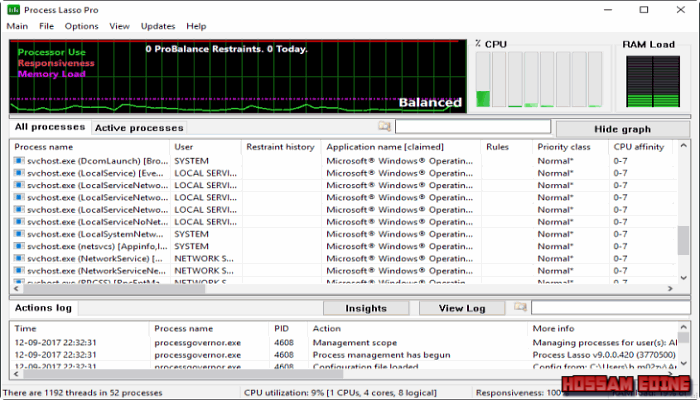Click 'Managing processes for user(s)' log info

click(605, 343)
